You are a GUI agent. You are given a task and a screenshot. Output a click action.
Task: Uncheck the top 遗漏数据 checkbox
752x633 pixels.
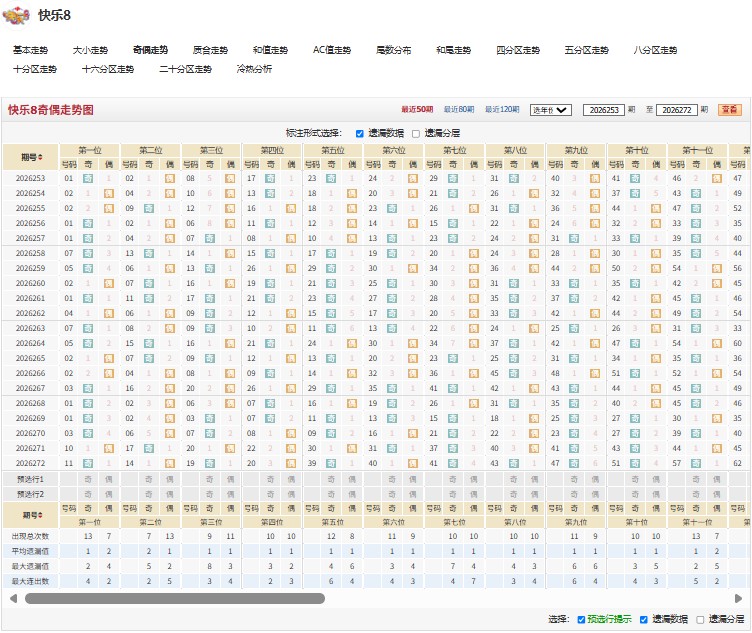pyautogui.click(x=360, y=133)
